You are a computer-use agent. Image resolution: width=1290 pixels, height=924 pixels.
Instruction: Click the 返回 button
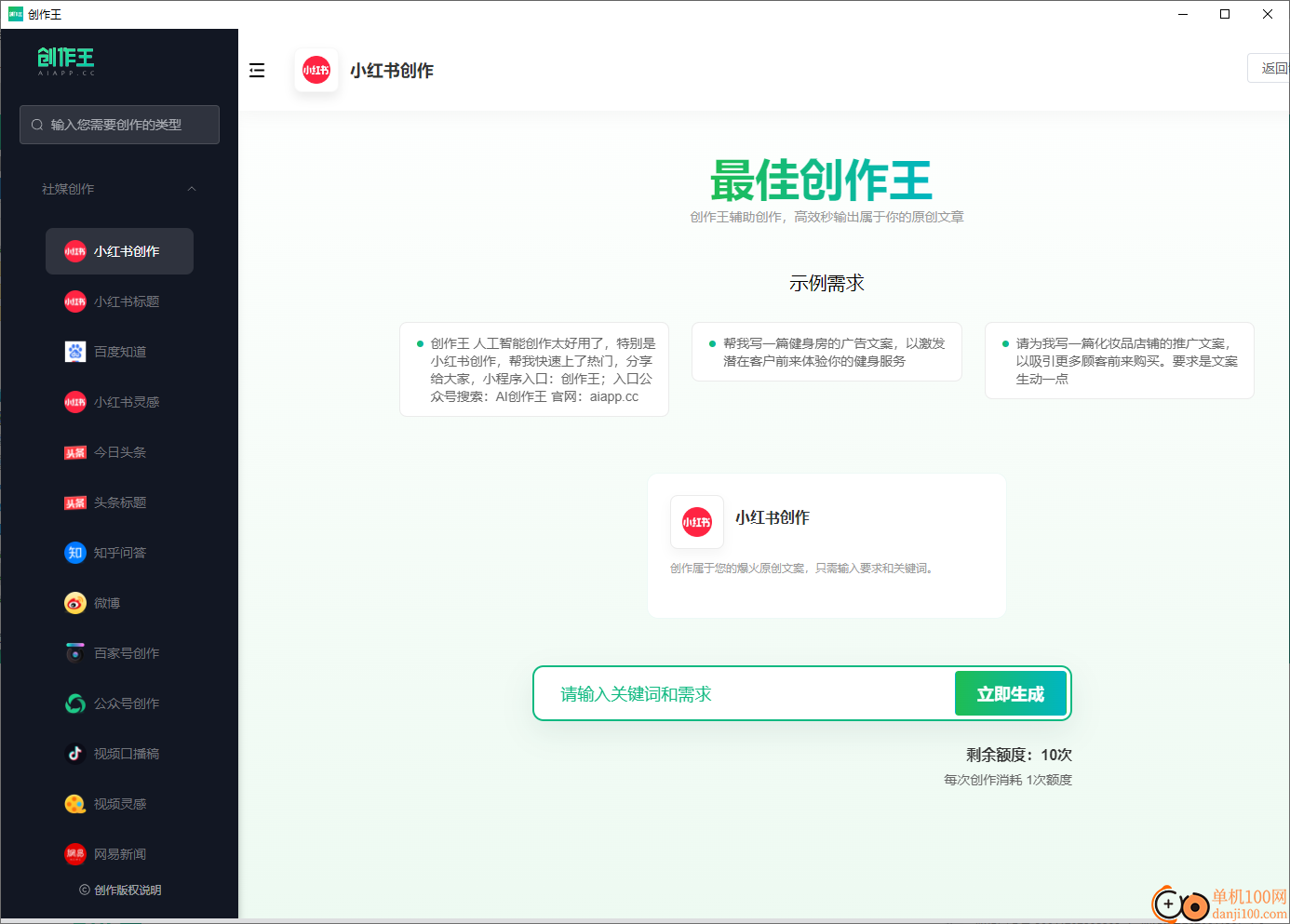click(1270, 68)
